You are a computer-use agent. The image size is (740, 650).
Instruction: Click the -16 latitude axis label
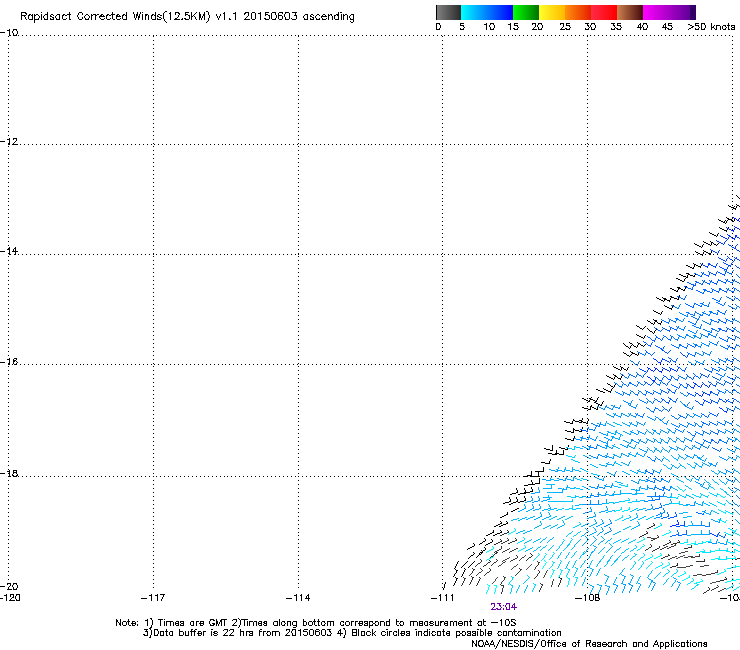pyautogui.click(x=9, y=362)
